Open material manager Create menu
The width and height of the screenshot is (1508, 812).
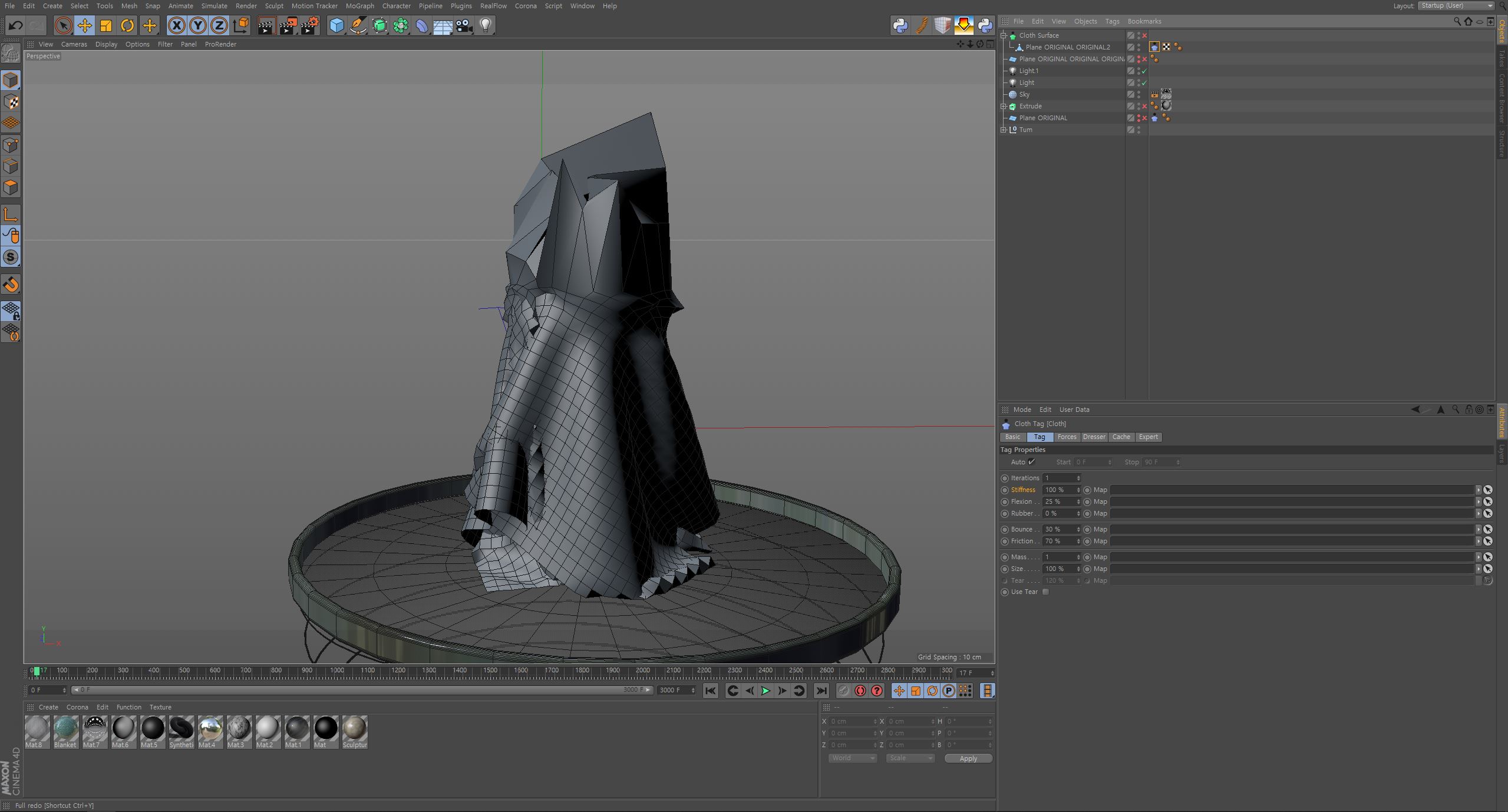click(48, 707)
